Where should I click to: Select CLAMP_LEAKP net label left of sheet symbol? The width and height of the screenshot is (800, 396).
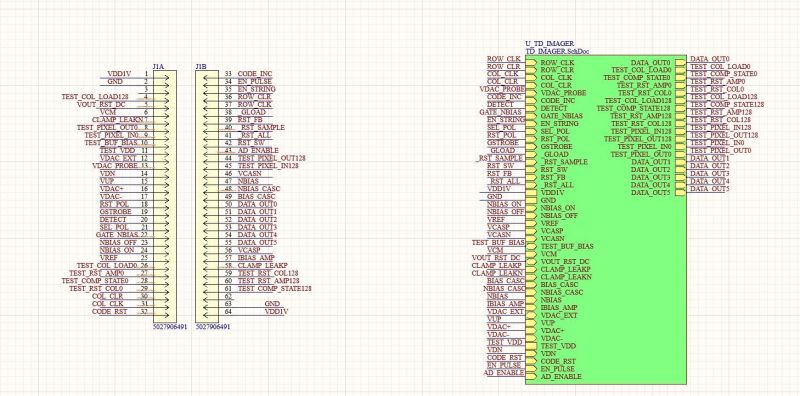tap(497, 265)
